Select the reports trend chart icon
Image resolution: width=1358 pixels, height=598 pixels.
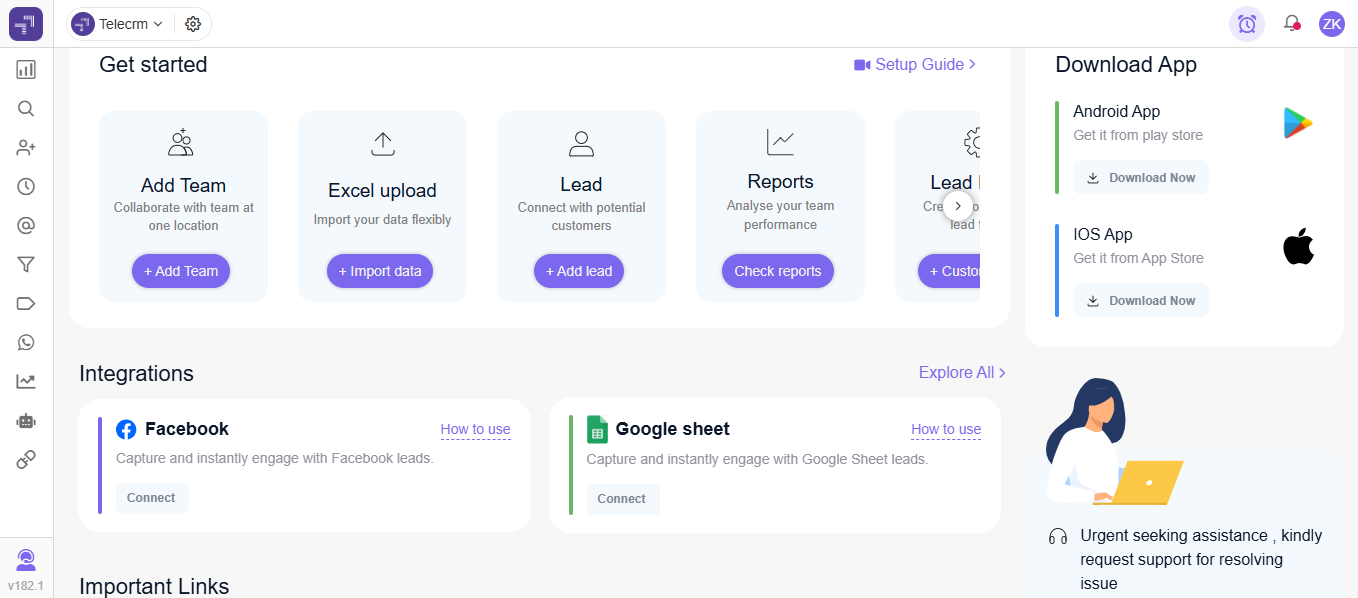[x=25, y=381]
